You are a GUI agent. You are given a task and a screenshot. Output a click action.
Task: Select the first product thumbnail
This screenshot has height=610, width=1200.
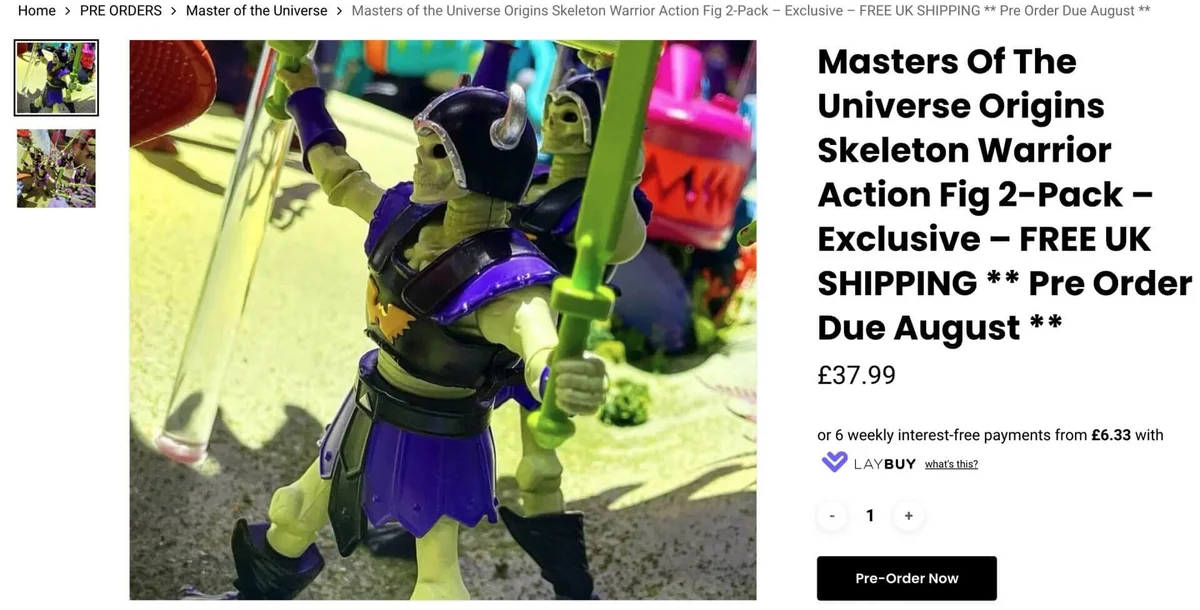(x=56, y=77)
